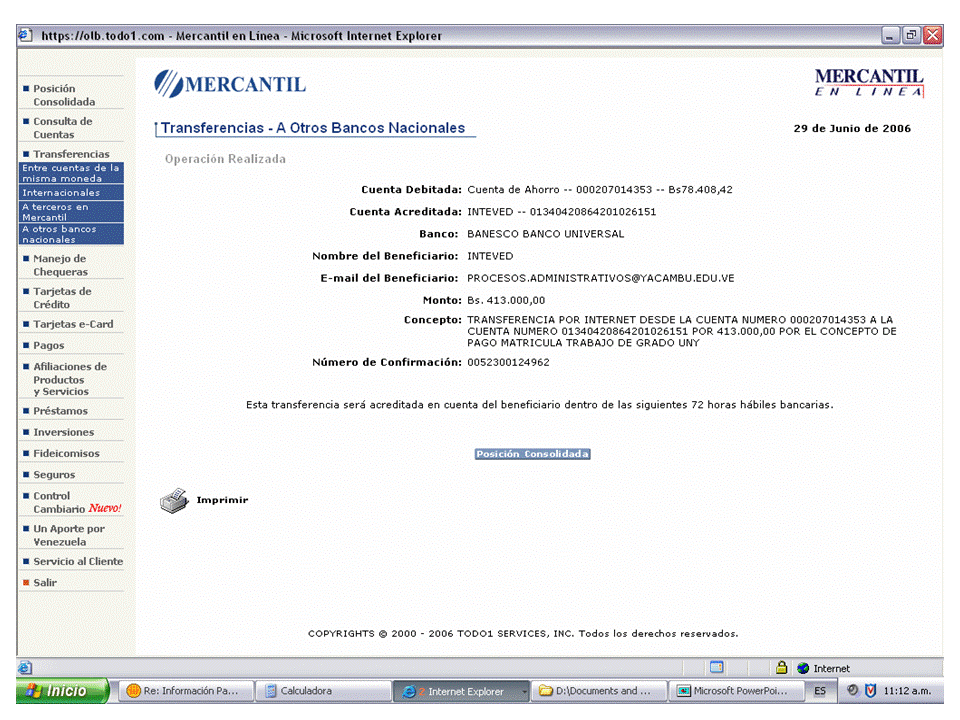Switch to Re: Información Pa... taskbar window

tap(185, 691)
